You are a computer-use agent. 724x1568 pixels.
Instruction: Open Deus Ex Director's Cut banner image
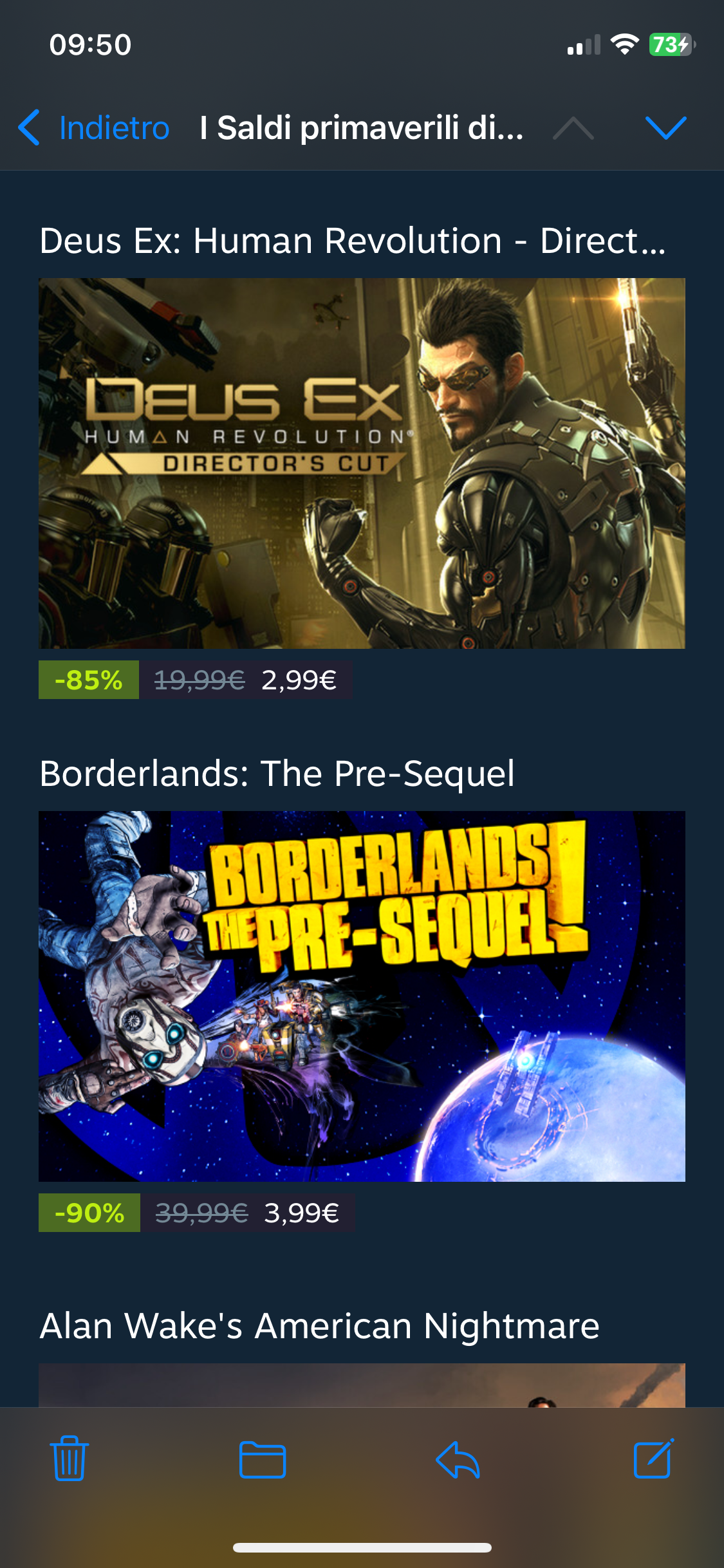(x=362, y=463)
